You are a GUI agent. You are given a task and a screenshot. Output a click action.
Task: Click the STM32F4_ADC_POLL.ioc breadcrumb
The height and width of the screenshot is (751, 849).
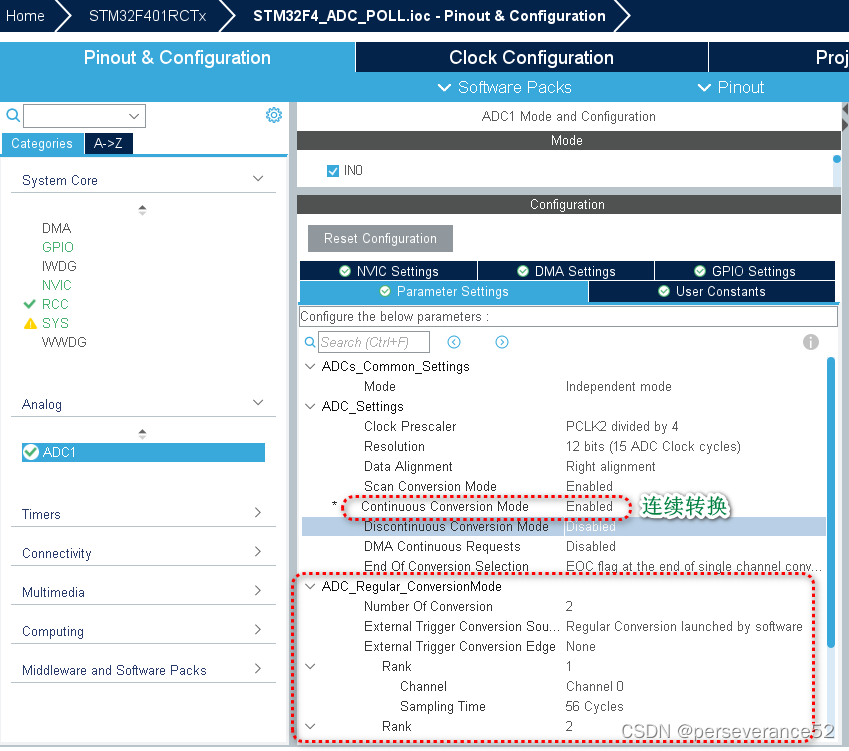click(429, 16)
